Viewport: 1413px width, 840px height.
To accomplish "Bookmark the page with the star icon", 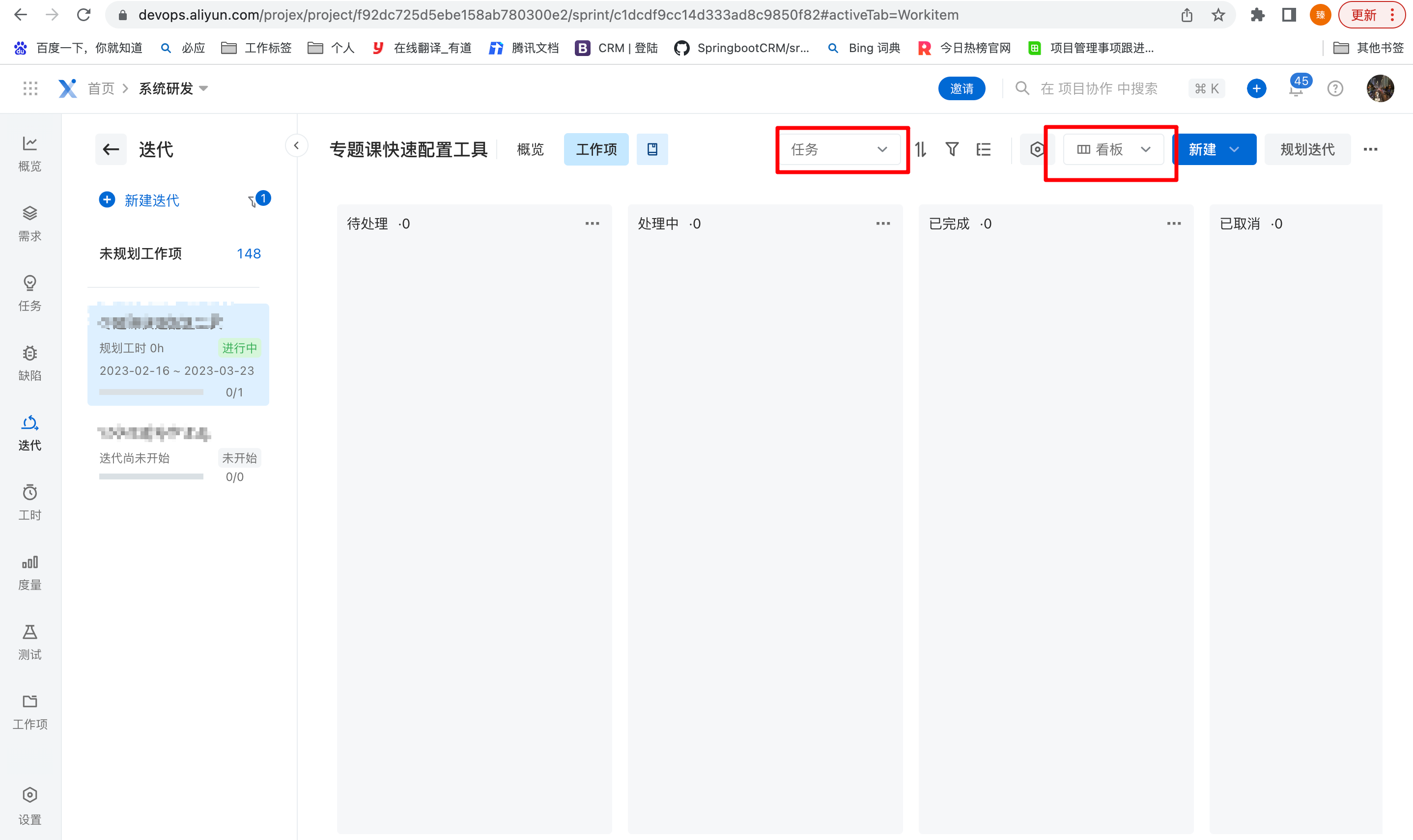I will point(1218,15).
